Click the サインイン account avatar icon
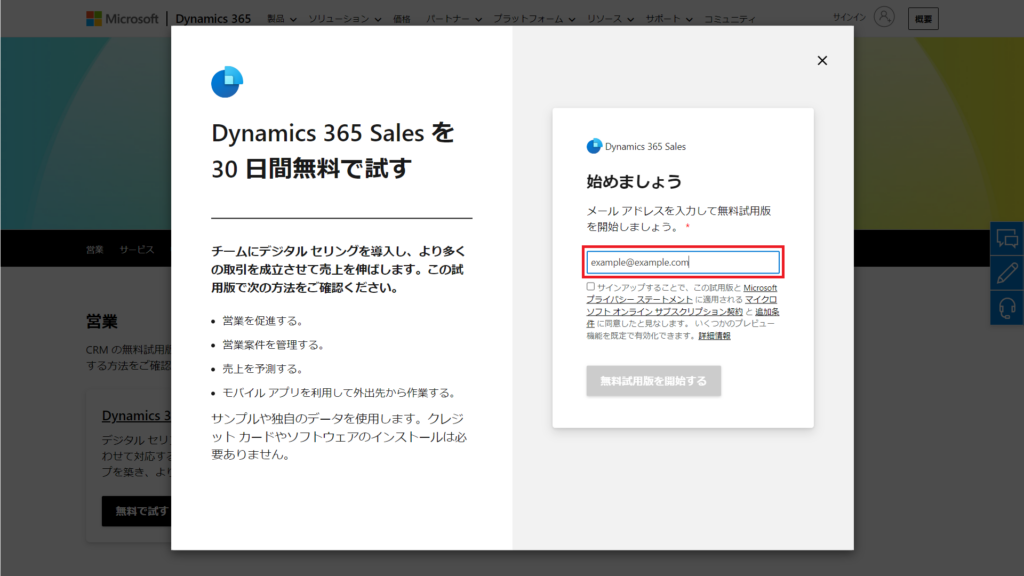1024x576 pixels. pos(884,17)
